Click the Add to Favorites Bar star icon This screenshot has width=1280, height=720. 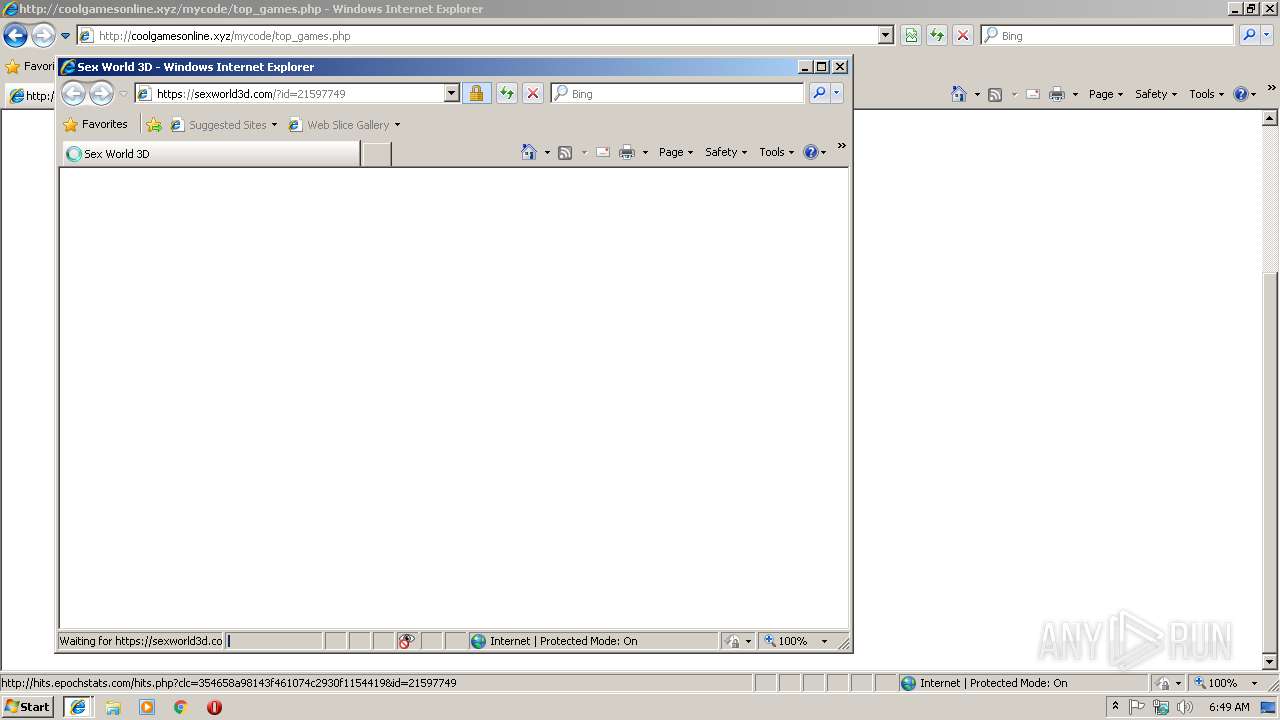pos(154,125)
